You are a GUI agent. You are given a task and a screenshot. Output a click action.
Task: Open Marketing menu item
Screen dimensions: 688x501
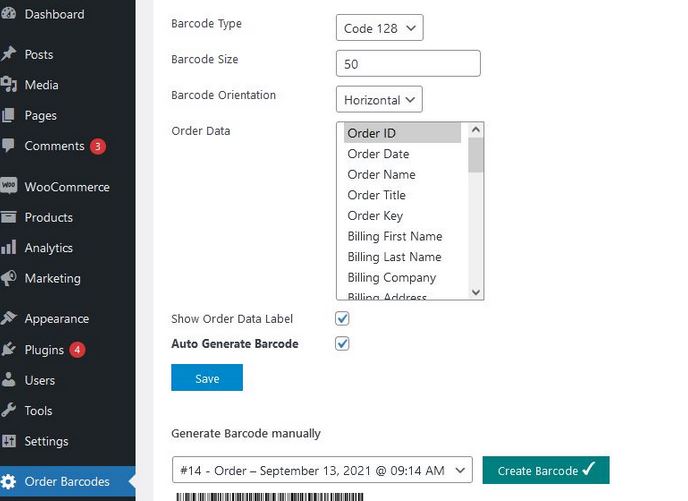68,278
